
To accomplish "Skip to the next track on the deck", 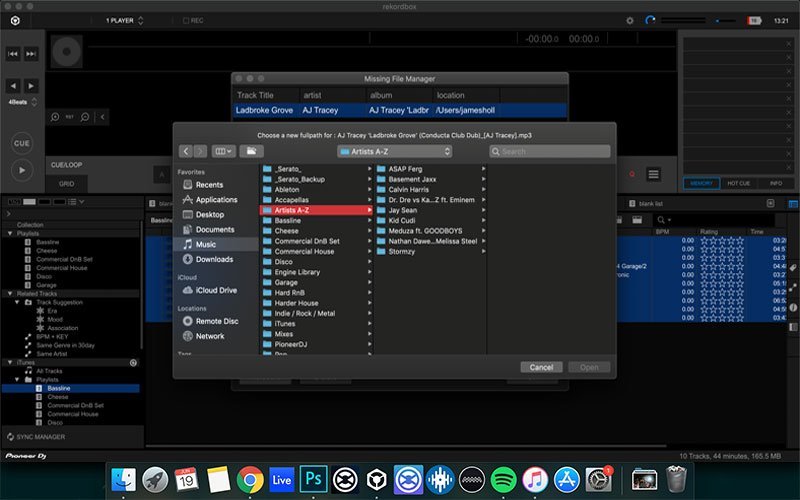I will click(32, 53).
